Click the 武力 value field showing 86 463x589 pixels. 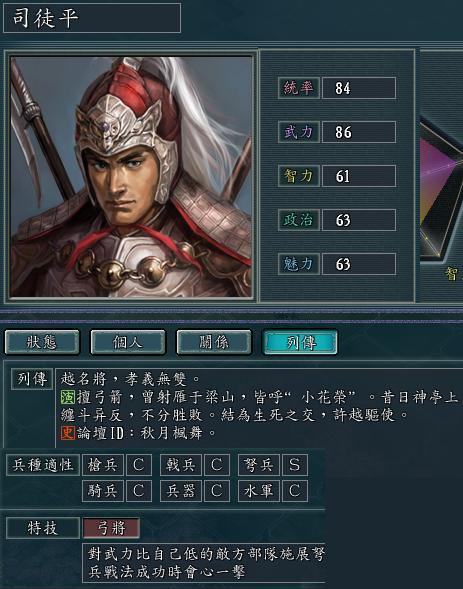coord(359,132)
